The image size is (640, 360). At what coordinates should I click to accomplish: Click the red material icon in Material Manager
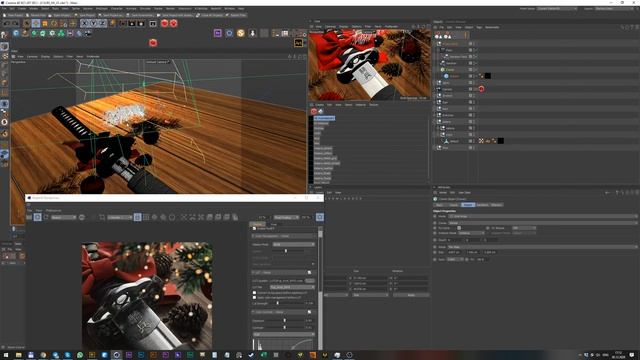(x=313, y=111)
